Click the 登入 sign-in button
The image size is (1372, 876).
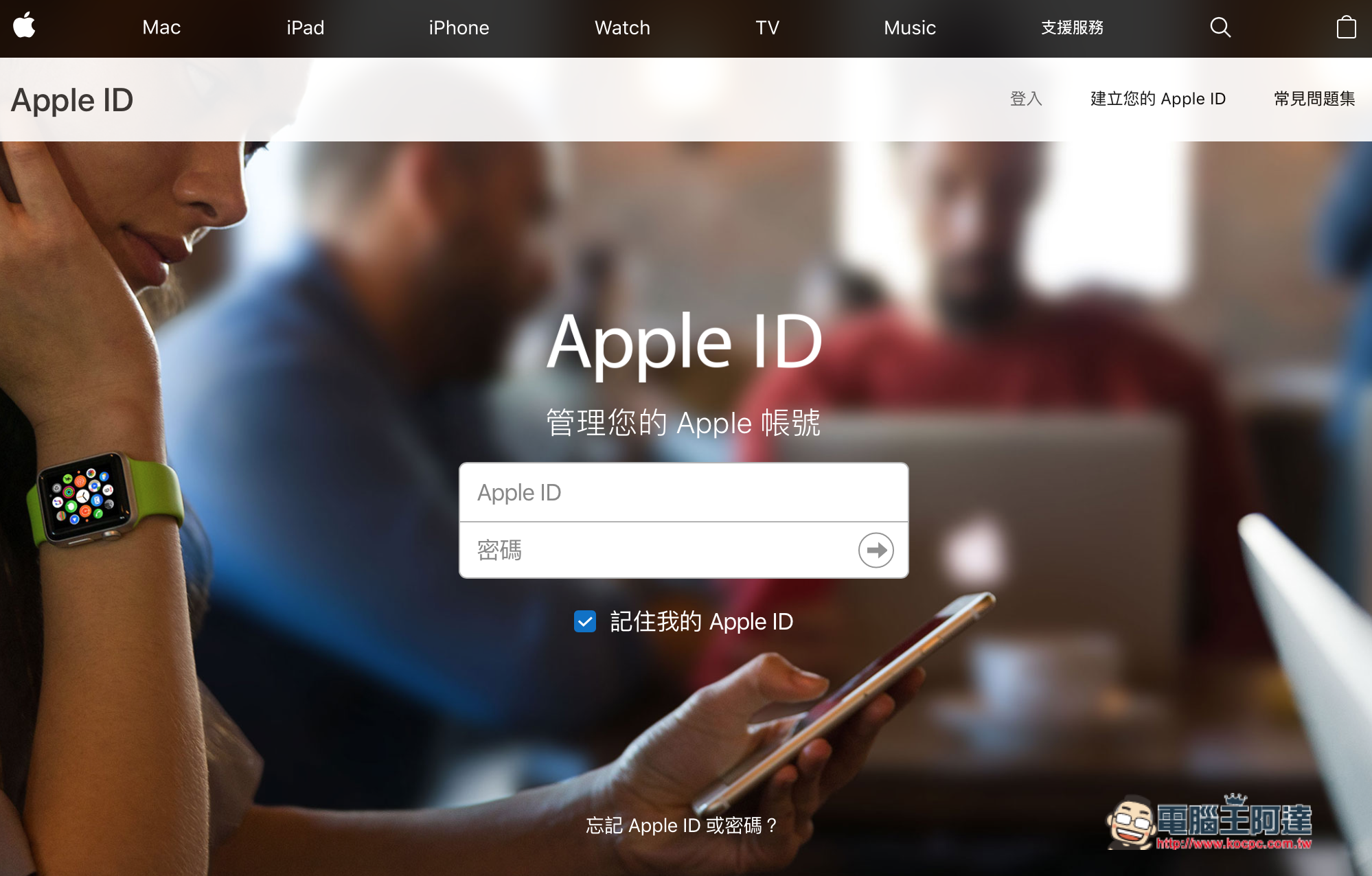1026,99
